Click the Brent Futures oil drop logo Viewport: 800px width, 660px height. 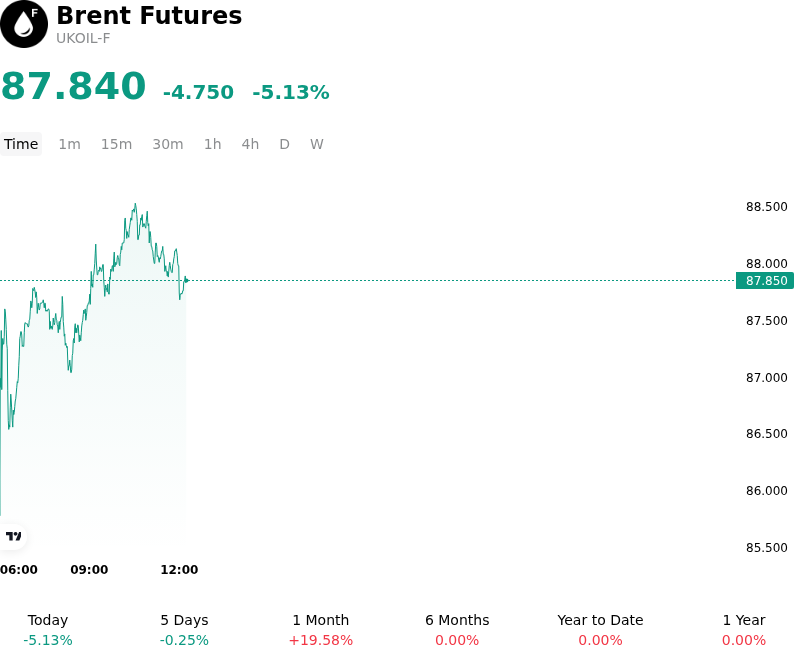[x=24, y=24]
